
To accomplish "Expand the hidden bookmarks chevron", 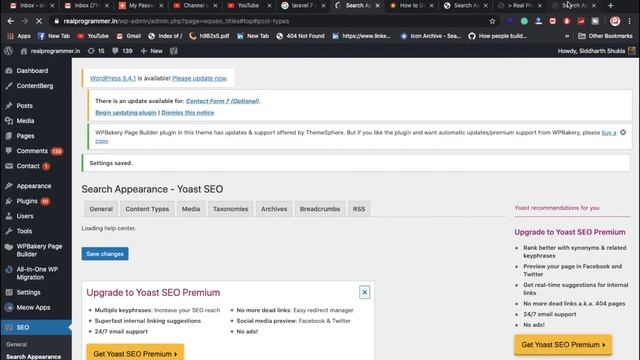I will click(x=567, y=36).
